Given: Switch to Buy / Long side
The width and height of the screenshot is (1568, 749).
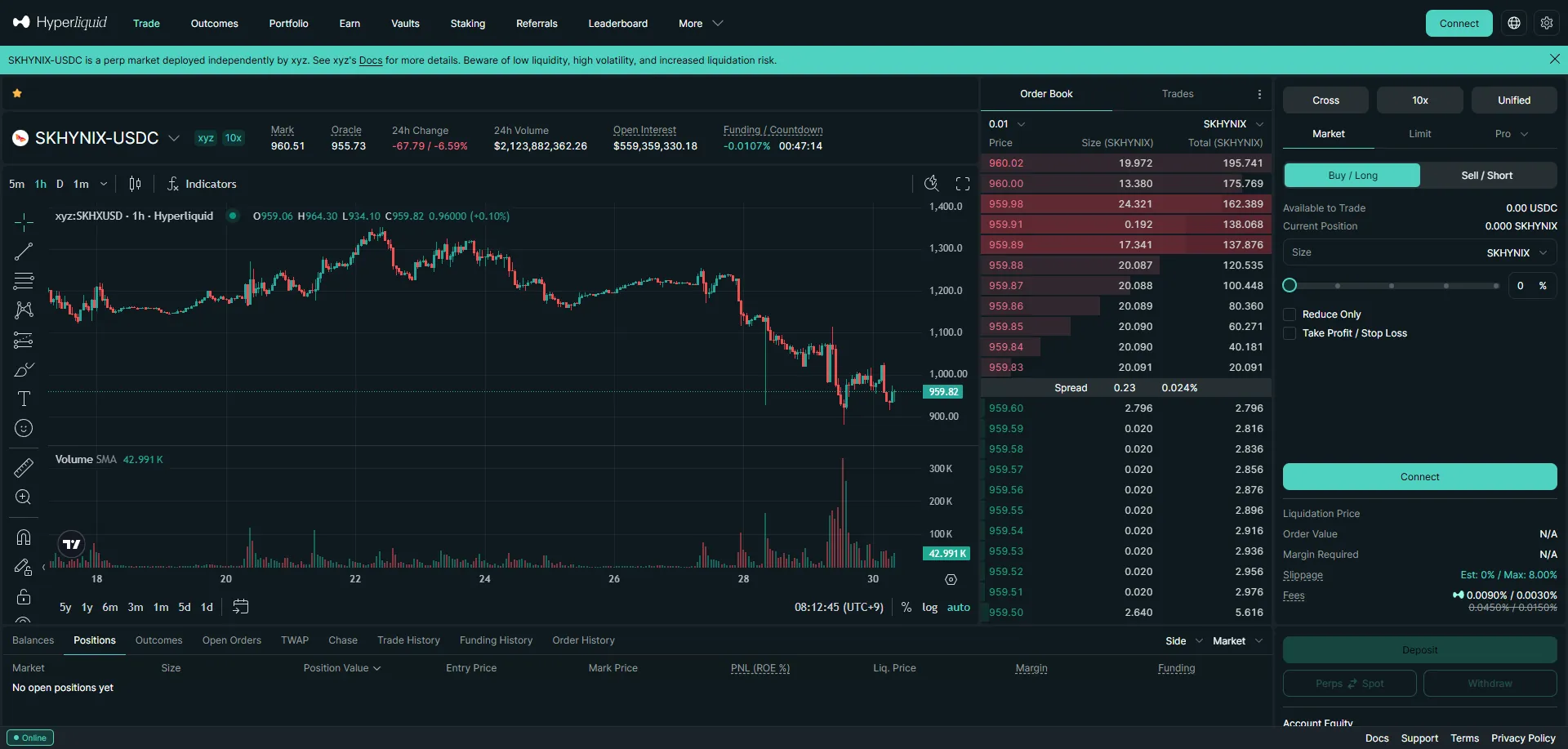Looking at the screenshot, I should [1352, 176].
